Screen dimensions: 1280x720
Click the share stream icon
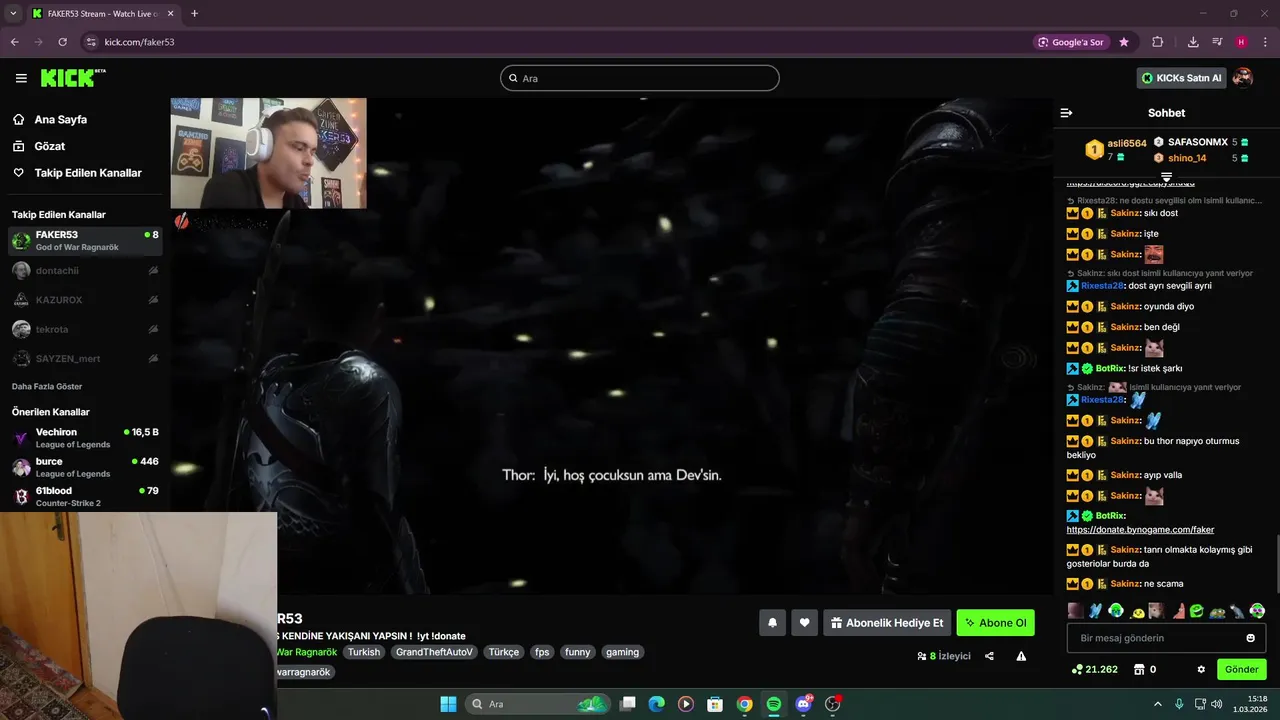(989, 656)
